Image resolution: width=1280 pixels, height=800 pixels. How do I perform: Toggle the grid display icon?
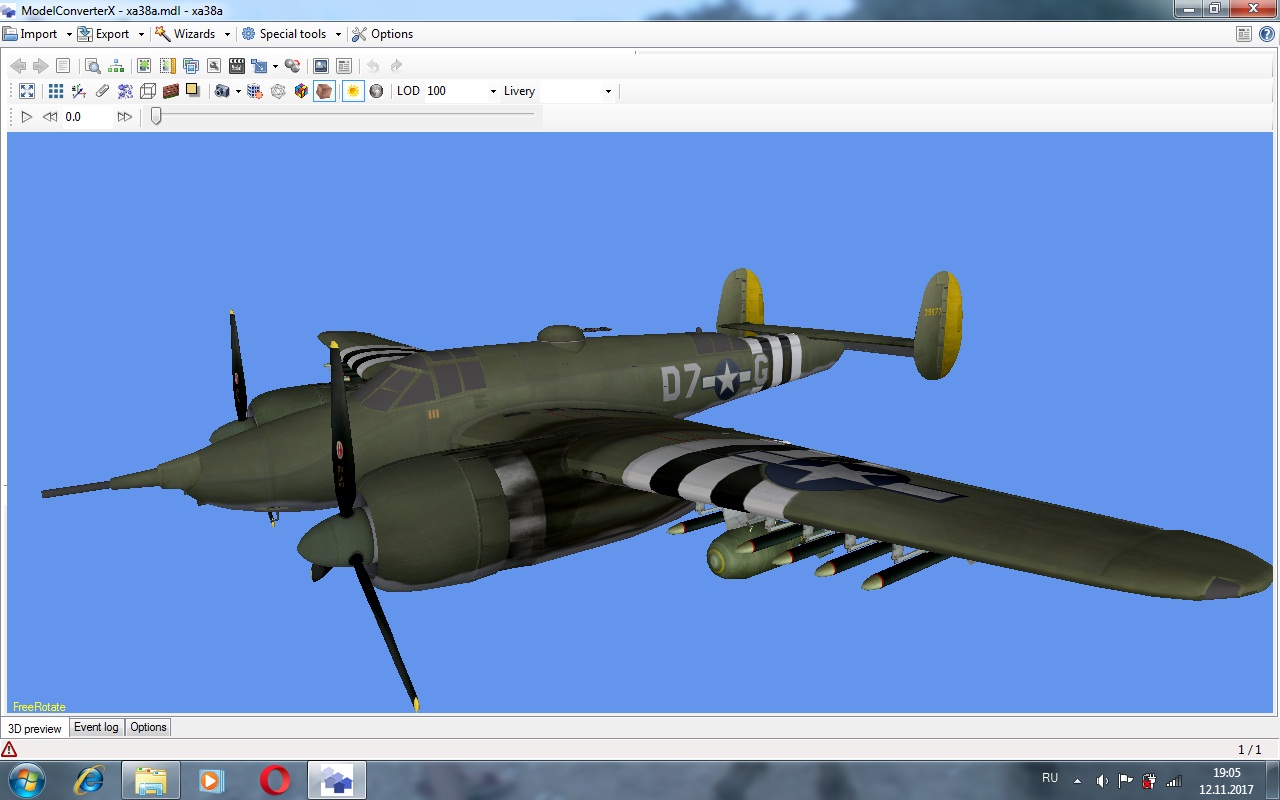(56, 91)
